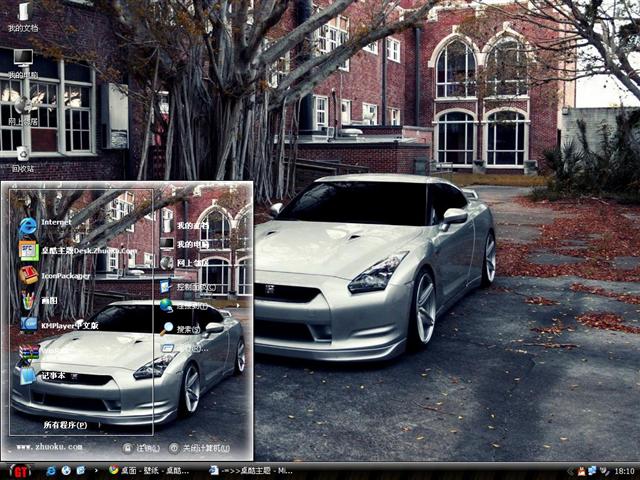Click the network computers tray icon

pyautogui.click(x=592, y=471)
